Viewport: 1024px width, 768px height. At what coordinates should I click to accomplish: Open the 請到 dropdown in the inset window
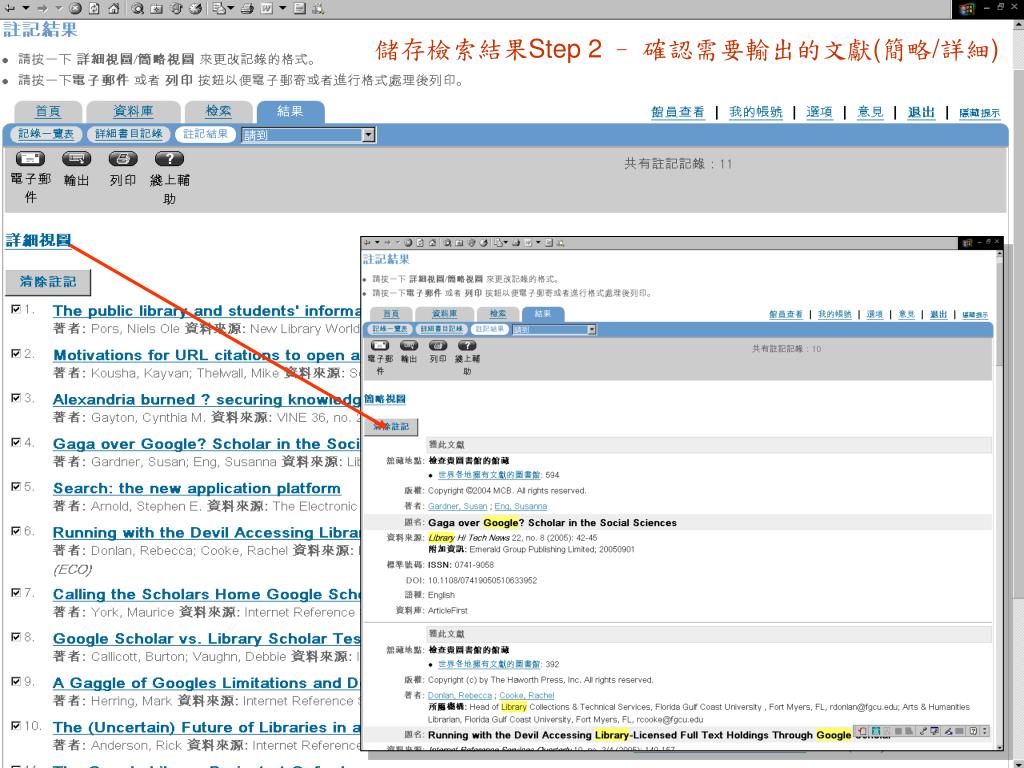pyautogui.click(x=554, y=330)
